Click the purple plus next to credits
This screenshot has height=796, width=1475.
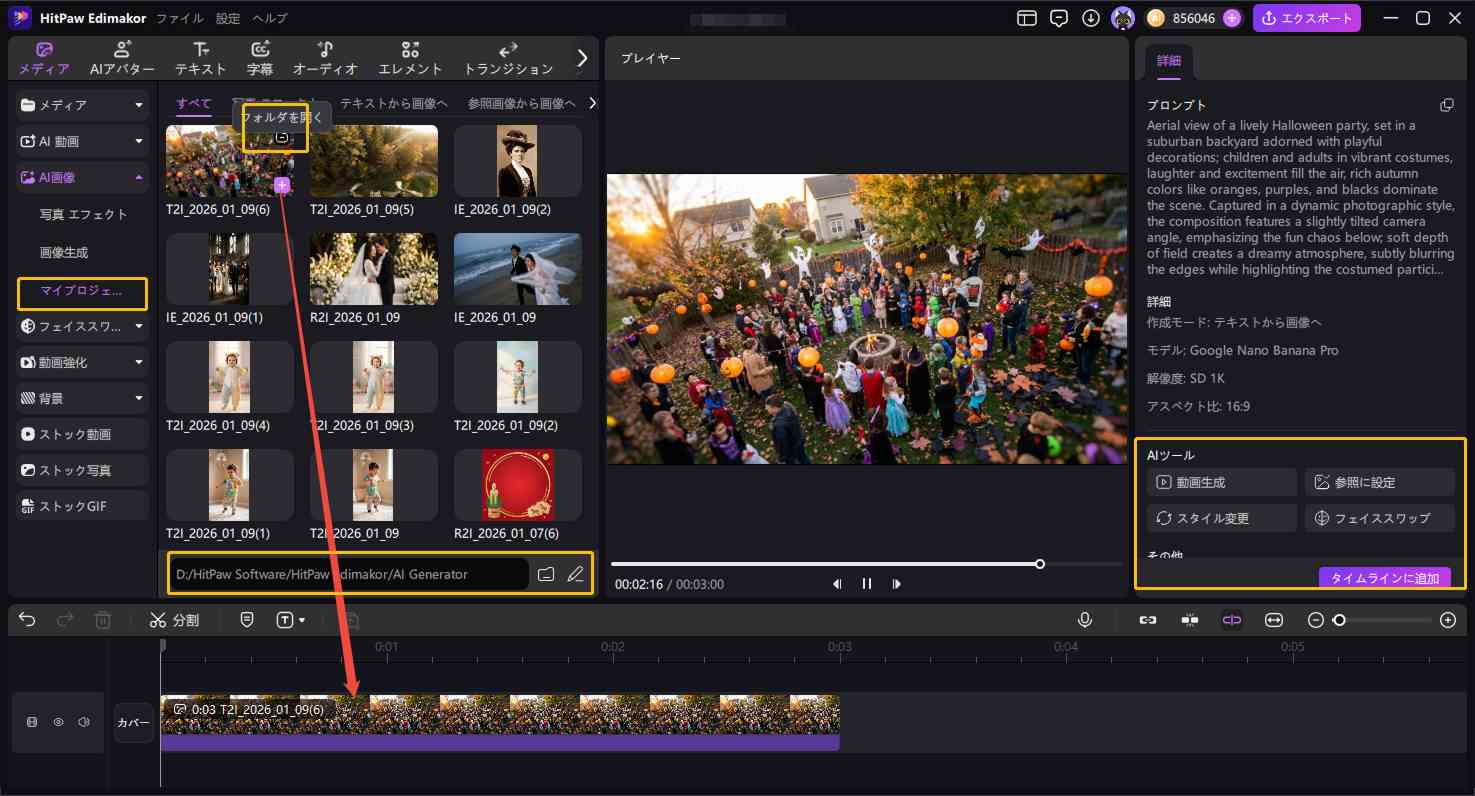point(1232,18)
